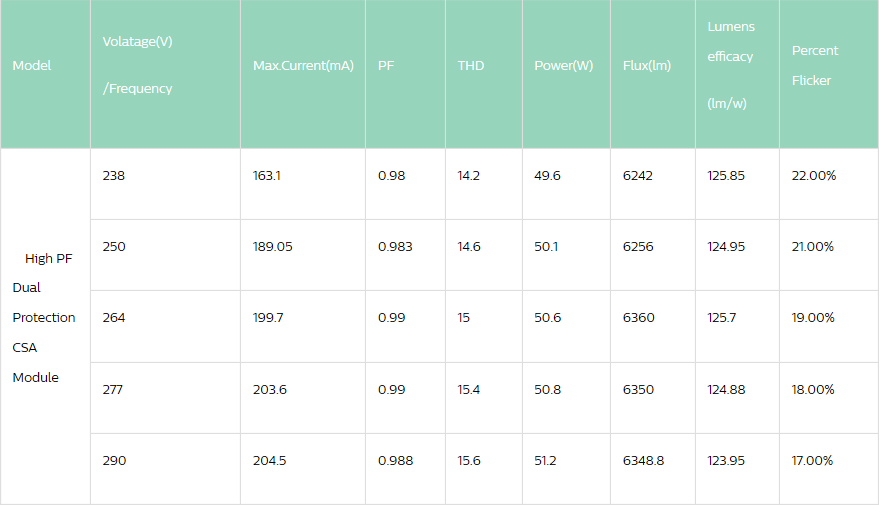The image size is (881, 505).
Task: Click the THD value 15.4
Action: coord(469,390)
